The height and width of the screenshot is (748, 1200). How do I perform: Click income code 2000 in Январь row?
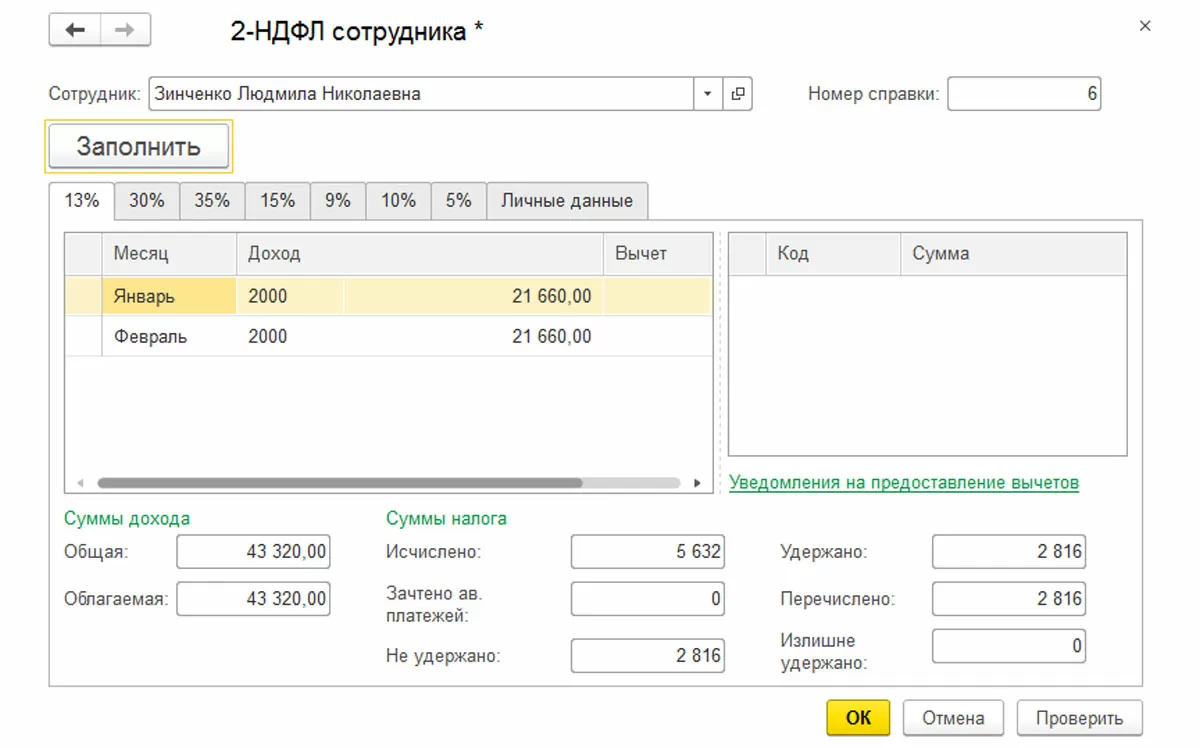click(x=290, y=296)
